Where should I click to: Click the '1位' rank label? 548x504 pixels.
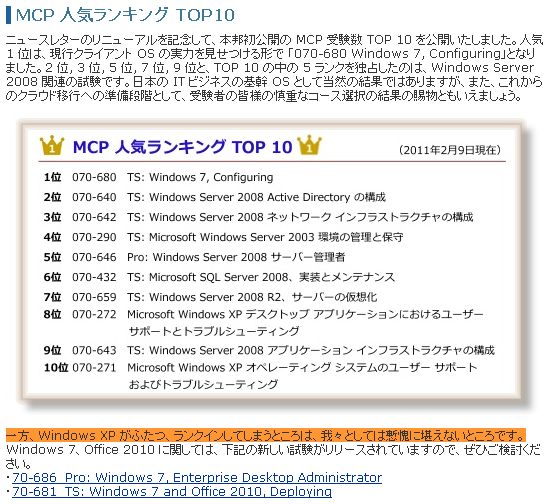(52, 177)
